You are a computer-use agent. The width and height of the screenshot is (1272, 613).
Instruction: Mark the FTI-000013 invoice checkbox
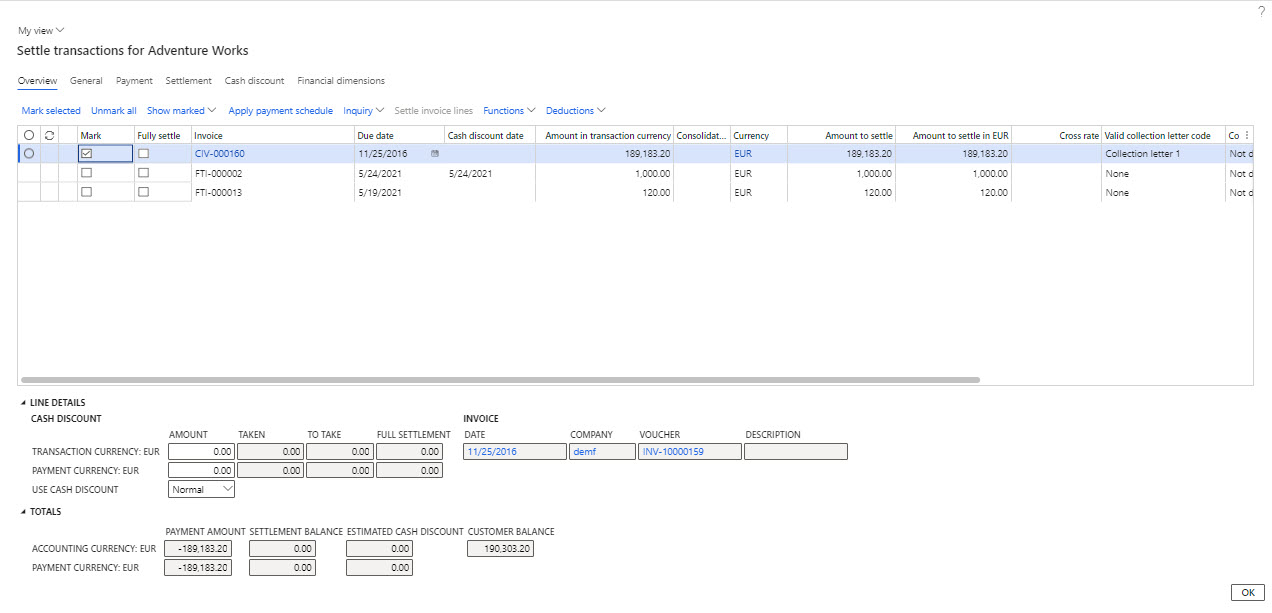tap(86, 192)
